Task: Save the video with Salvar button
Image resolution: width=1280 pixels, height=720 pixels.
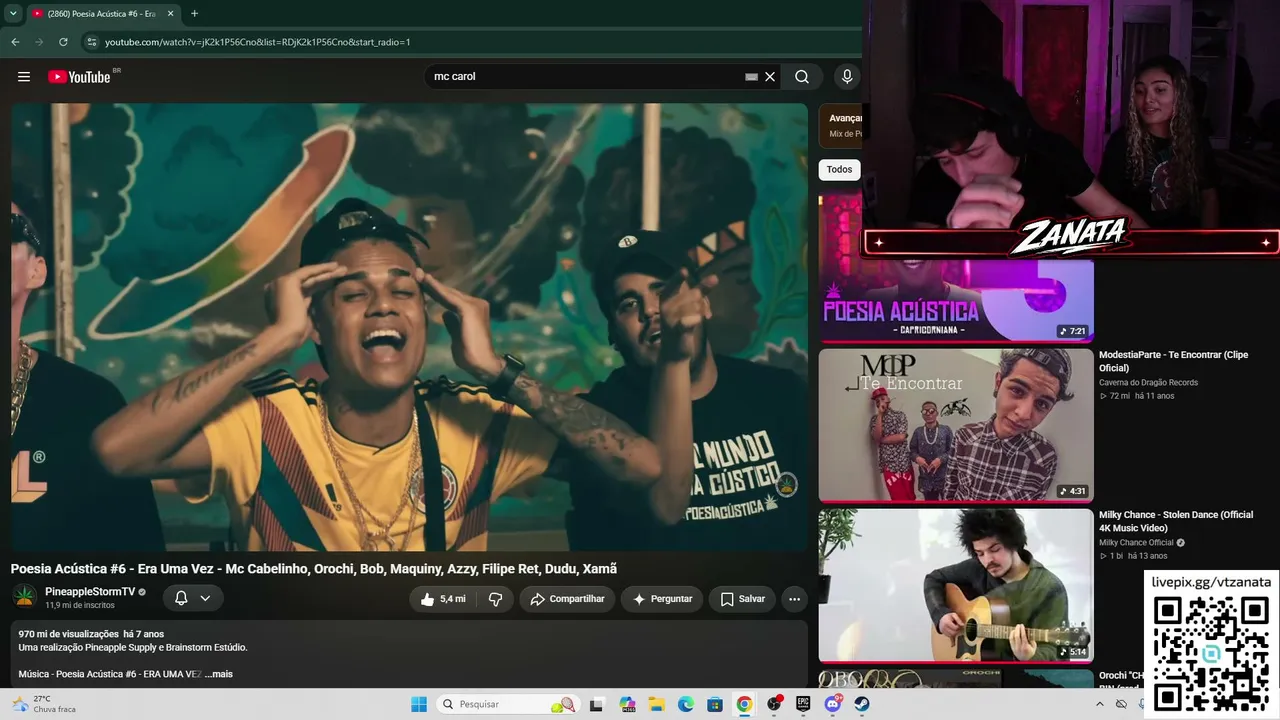Action: (742, 599)
